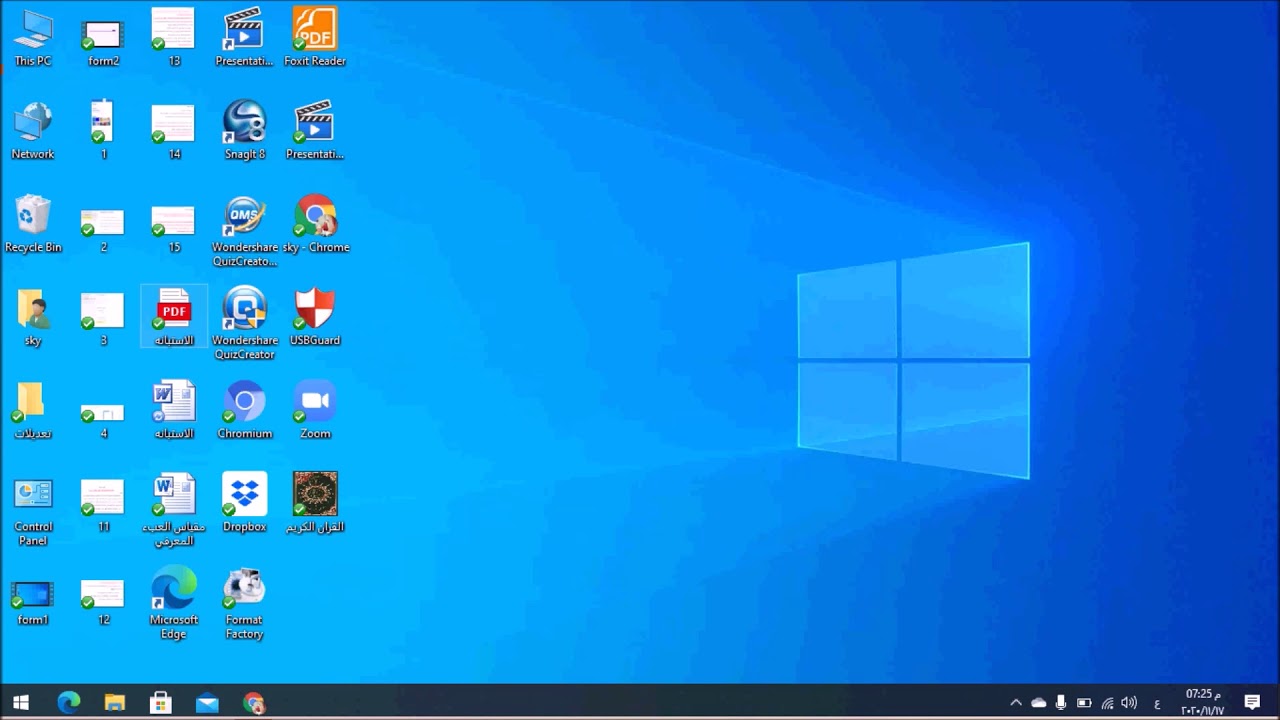Viewport: 1280px width, 720px height.
Task: Select the desktop file named 14
Action: (x=174, y=131)
